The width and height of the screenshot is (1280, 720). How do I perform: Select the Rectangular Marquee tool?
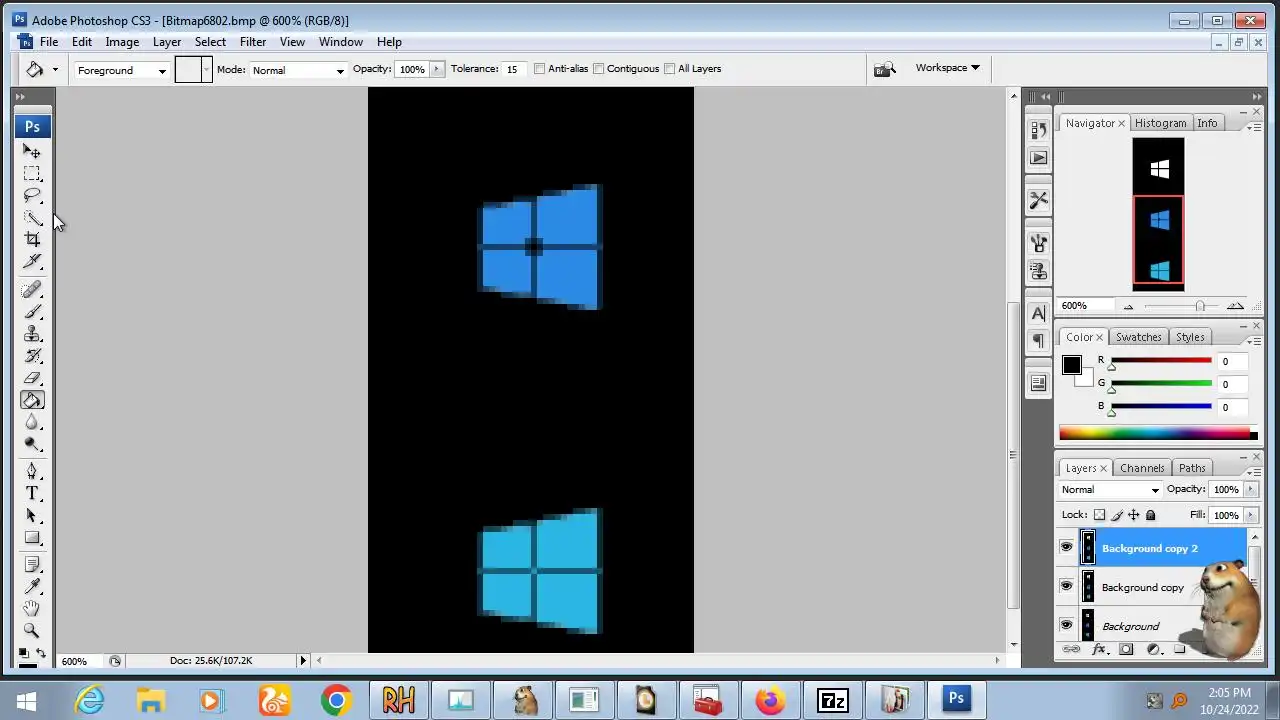[x=32, y=173]
